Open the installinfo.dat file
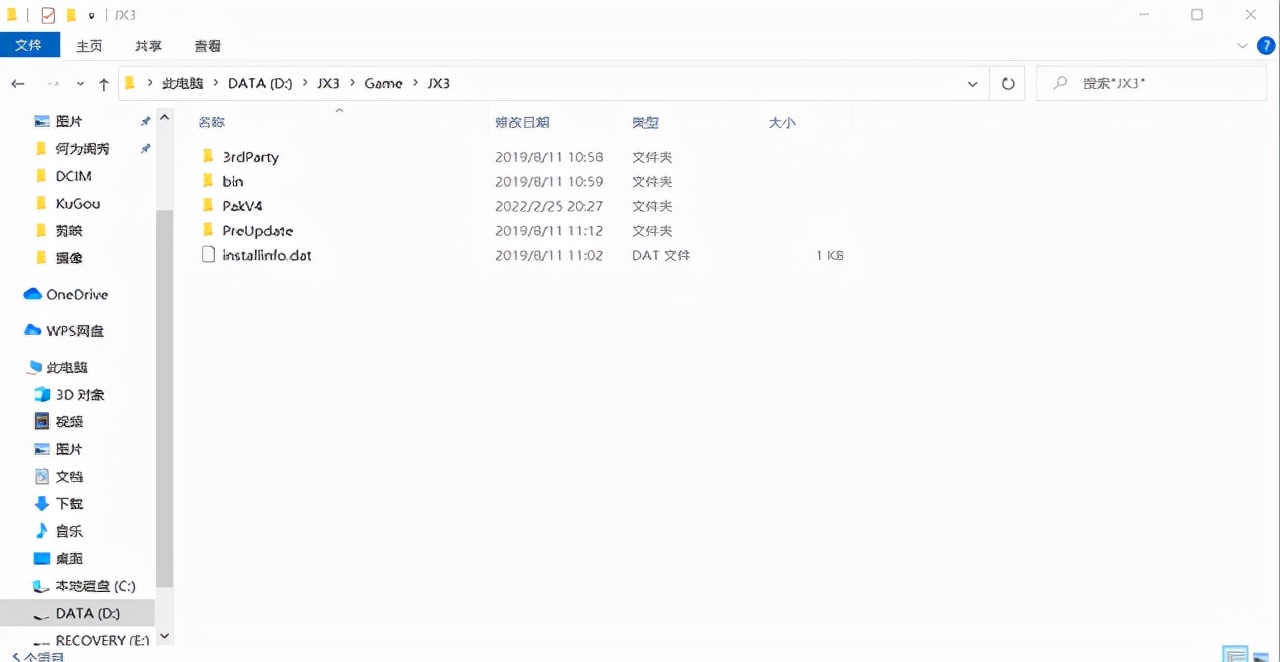1280x662 pixels. [x=265, y=255]
